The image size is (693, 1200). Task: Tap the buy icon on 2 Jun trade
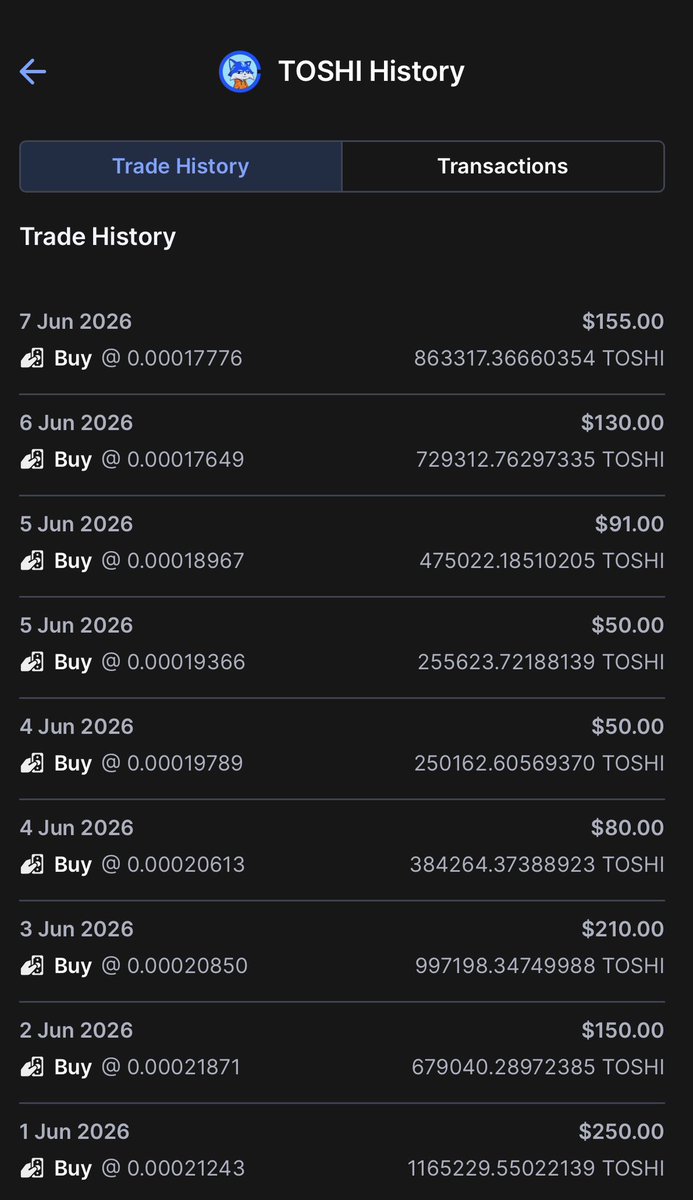[x=32, y=1067]
